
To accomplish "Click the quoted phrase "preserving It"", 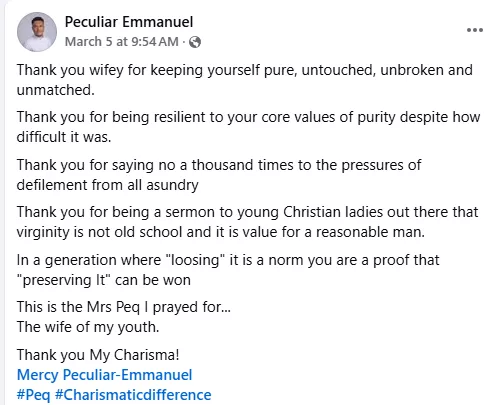I will 63,280.
